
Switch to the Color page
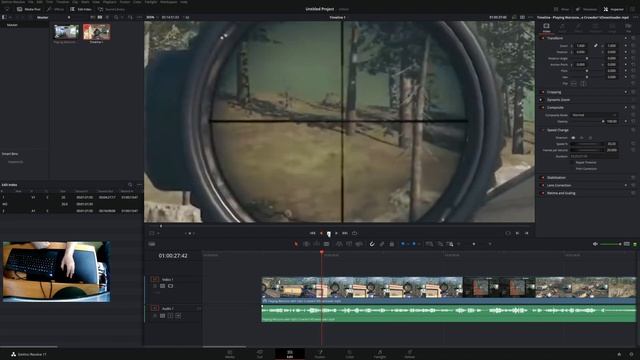350,354
